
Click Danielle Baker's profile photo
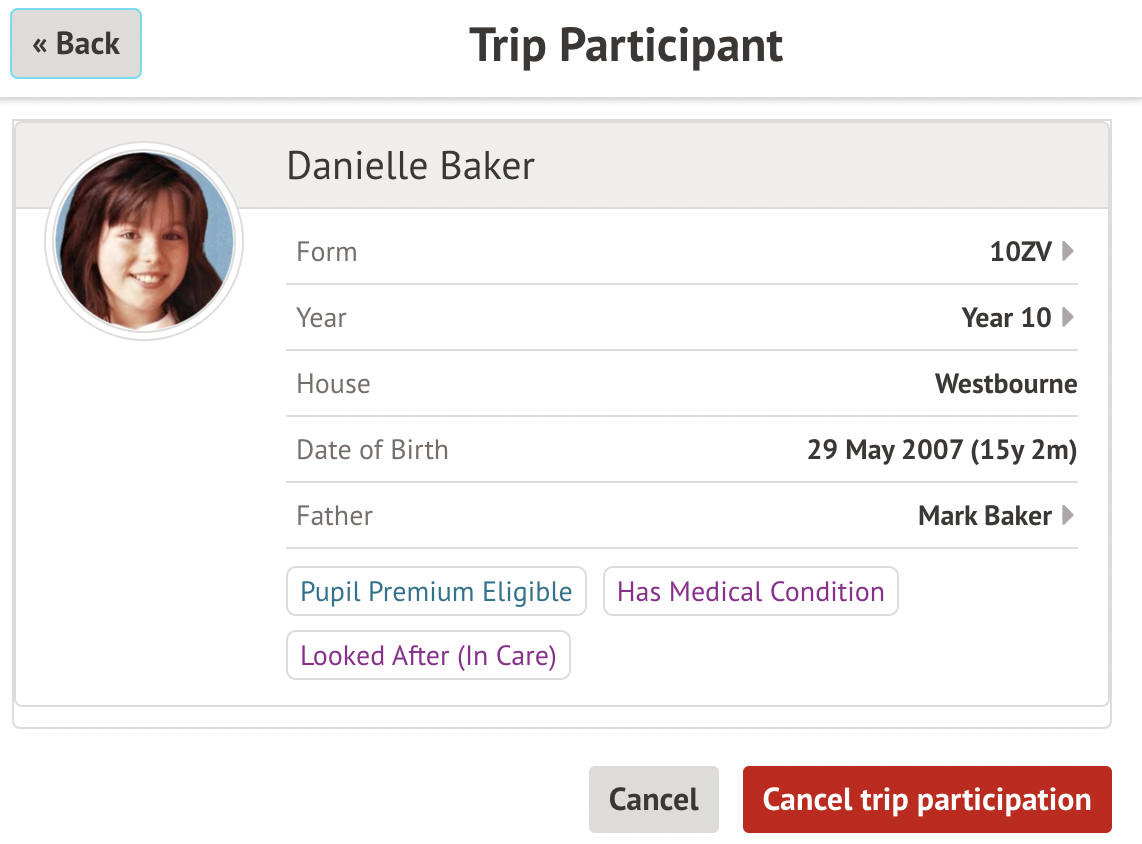click(x=144, y=241)
